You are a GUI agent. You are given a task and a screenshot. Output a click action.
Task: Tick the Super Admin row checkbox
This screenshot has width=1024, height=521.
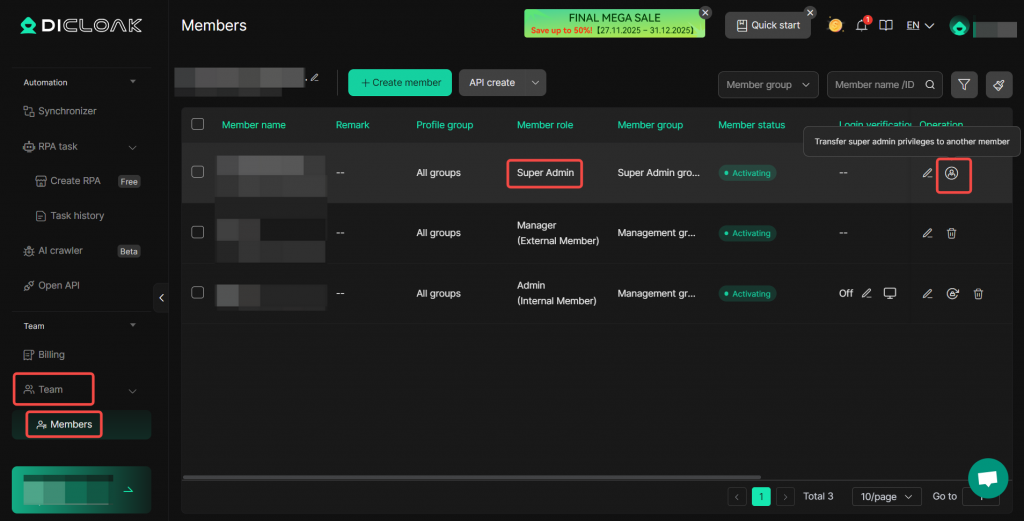point(197,172)
